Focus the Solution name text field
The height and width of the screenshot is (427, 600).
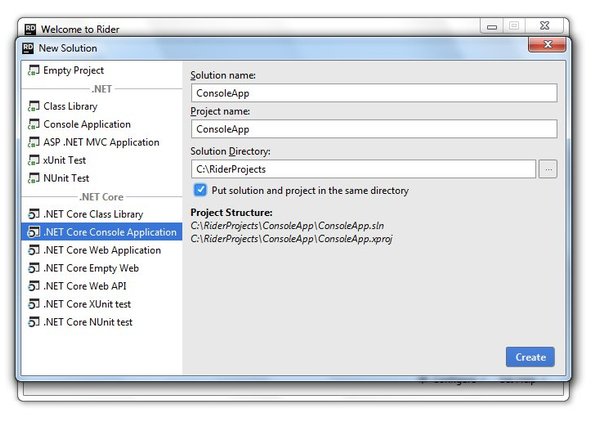coord(373,93)
